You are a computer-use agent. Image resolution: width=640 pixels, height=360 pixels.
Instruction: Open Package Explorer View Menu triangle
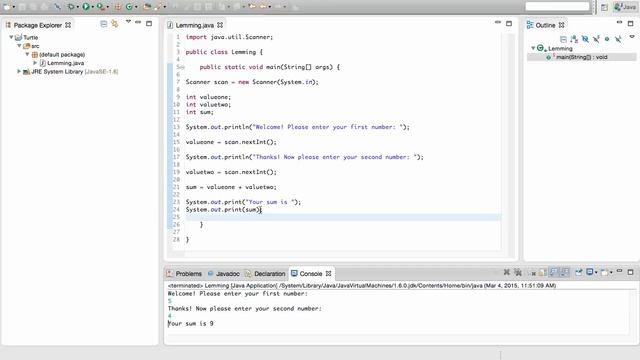point(128,22)
